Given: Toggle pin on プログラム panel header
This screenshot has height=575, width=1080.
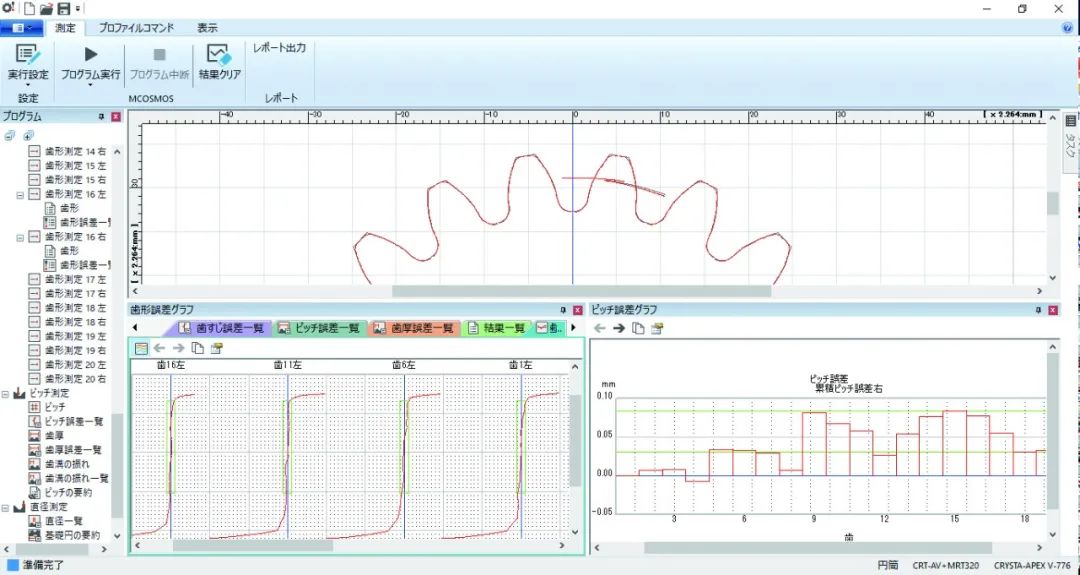Looking at the screenshot, I should click(101, 117).
